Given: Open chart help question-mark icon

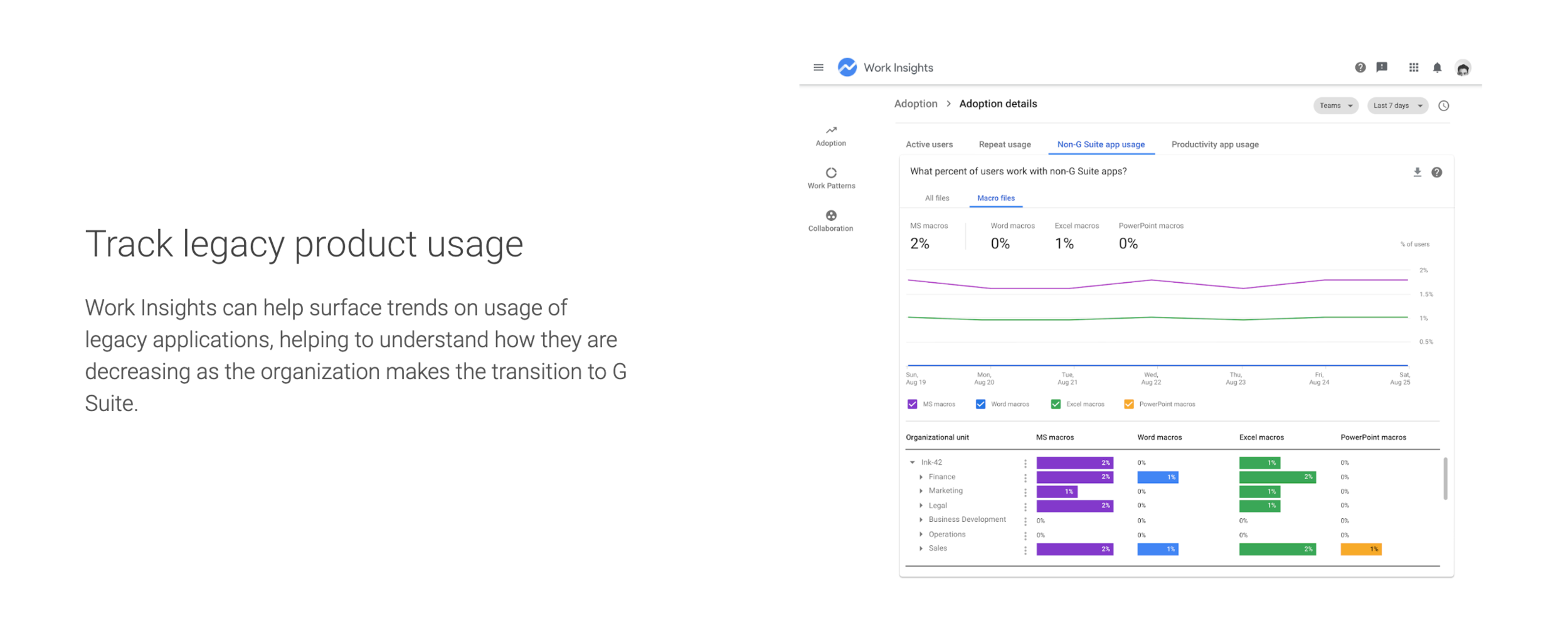Looking at the screenshot, I should coord(1436,172).
